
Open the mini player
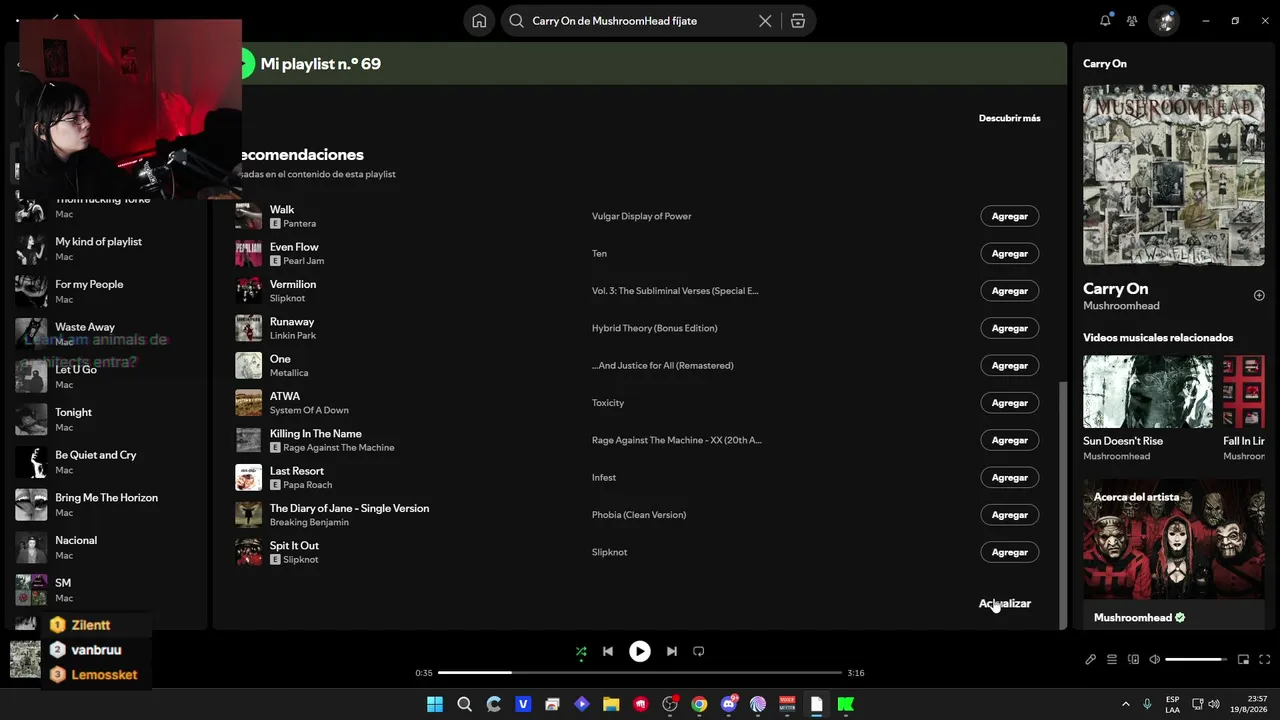(x=1243, y=659)
